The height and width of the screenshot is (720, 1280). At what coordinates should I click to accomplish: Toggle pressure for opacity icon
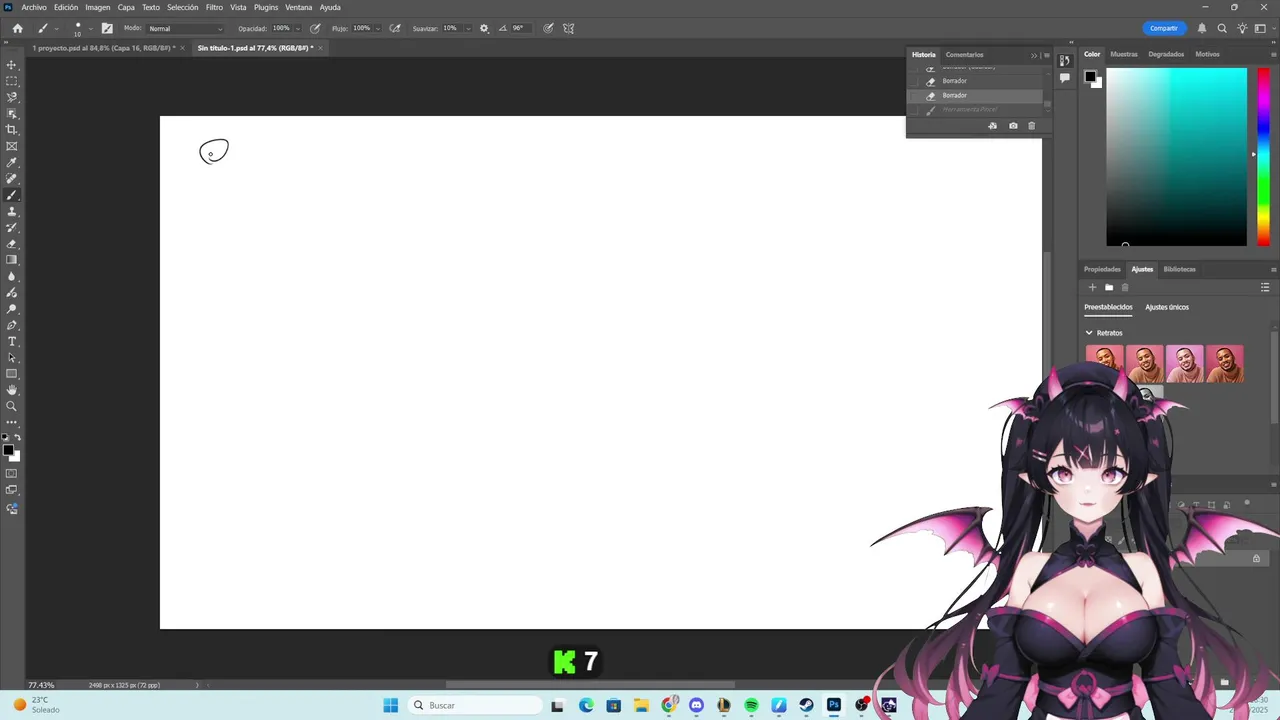coord(315,28)
